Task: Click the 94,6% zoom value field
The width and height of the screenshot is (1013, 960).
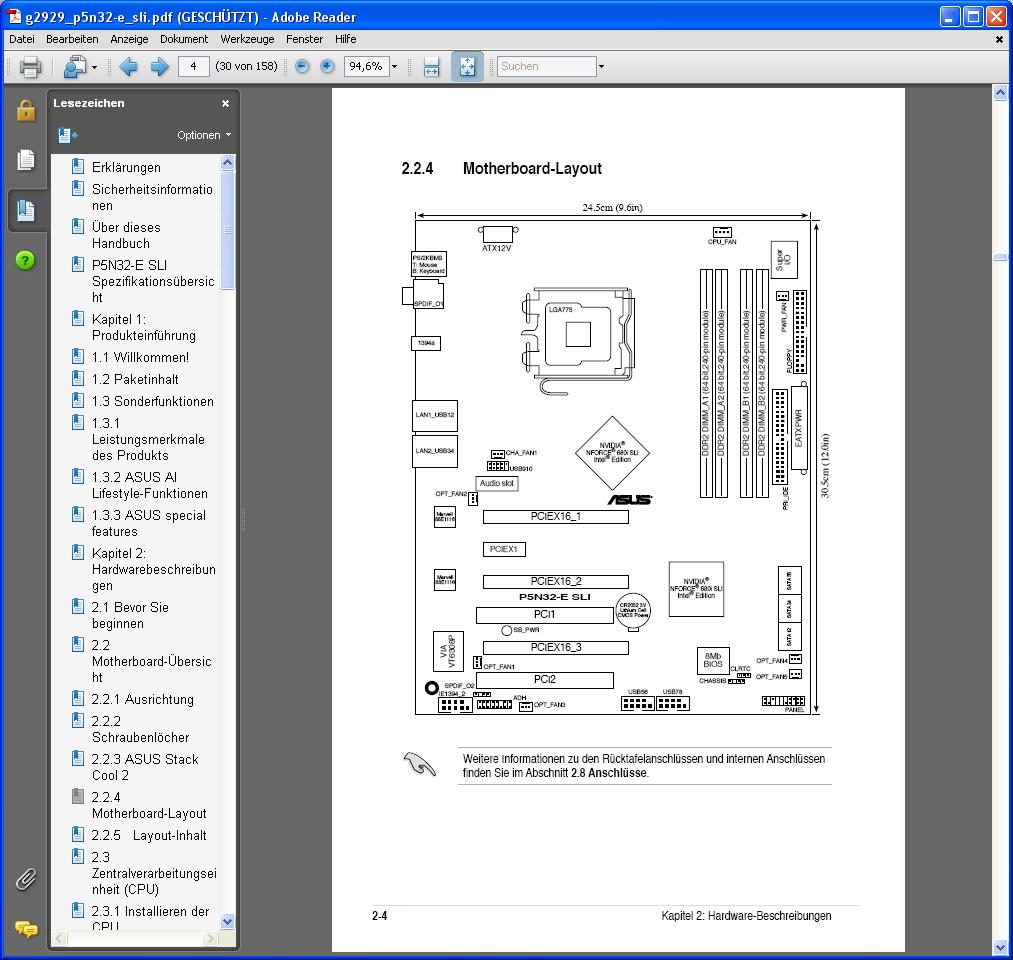Action: click(x=366, y=67)
